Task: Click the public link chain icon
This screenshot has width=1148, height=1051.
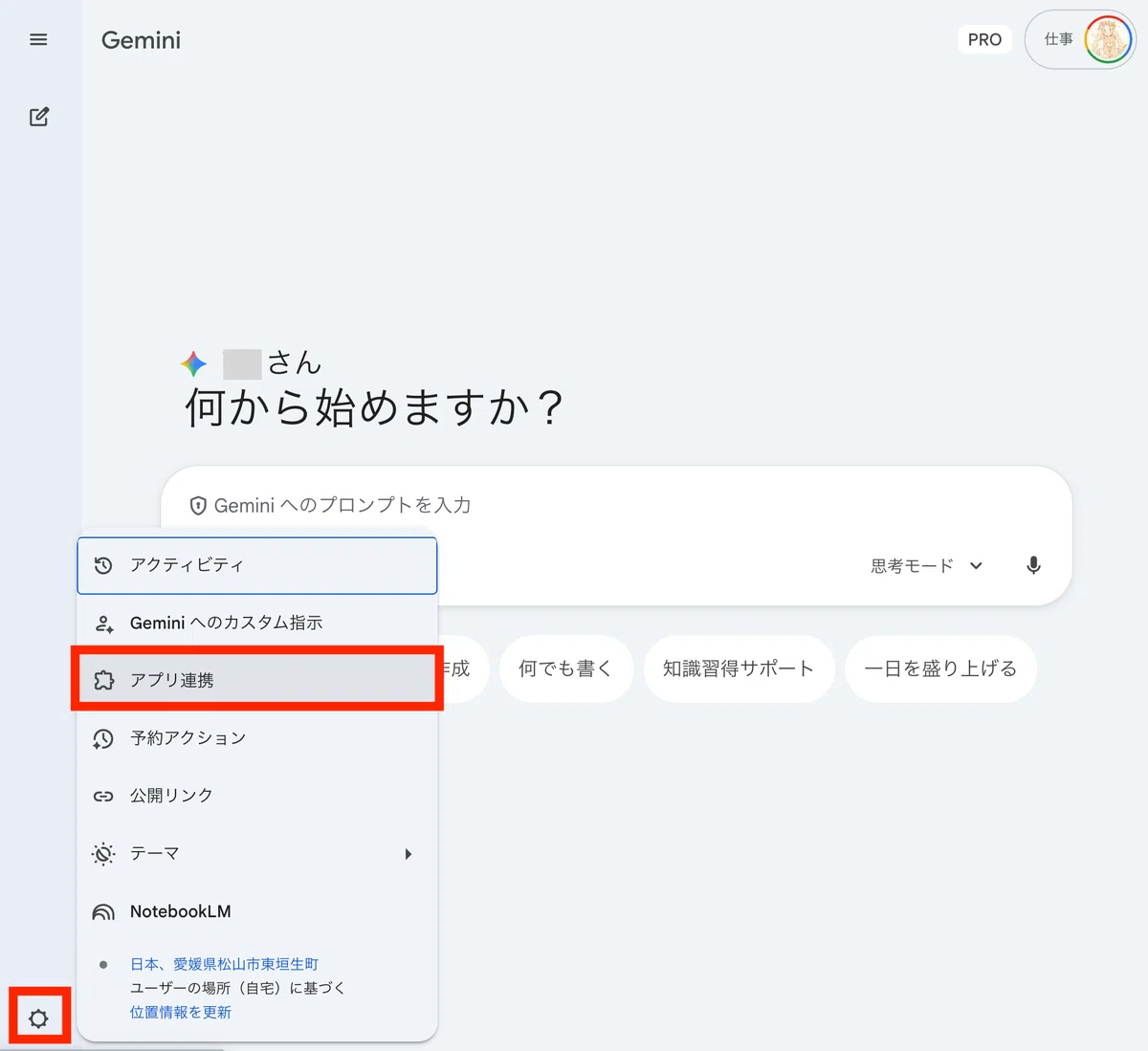Action: [103, 796]
